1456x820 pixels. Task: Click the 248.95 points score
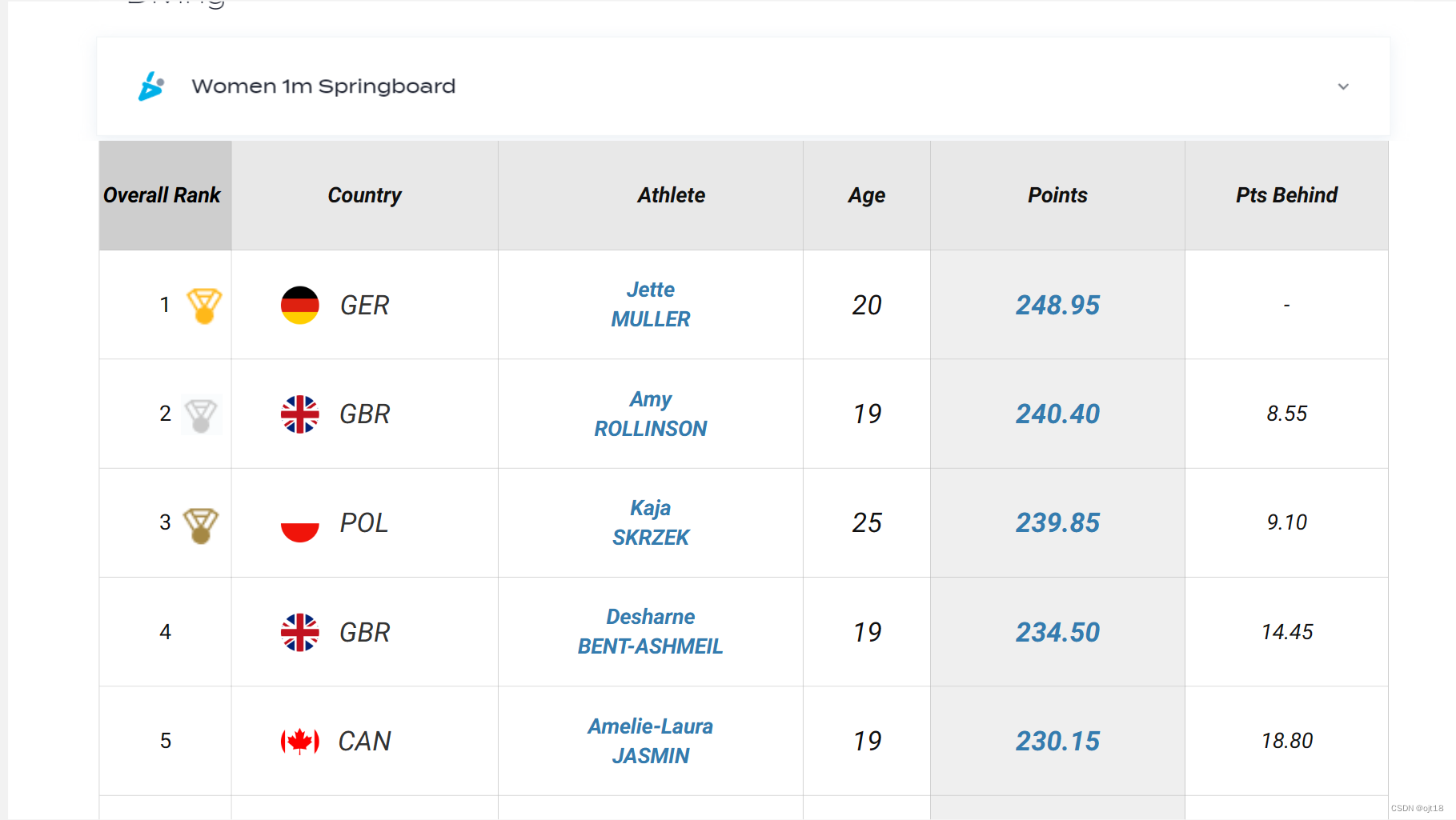click(1057, 306)
